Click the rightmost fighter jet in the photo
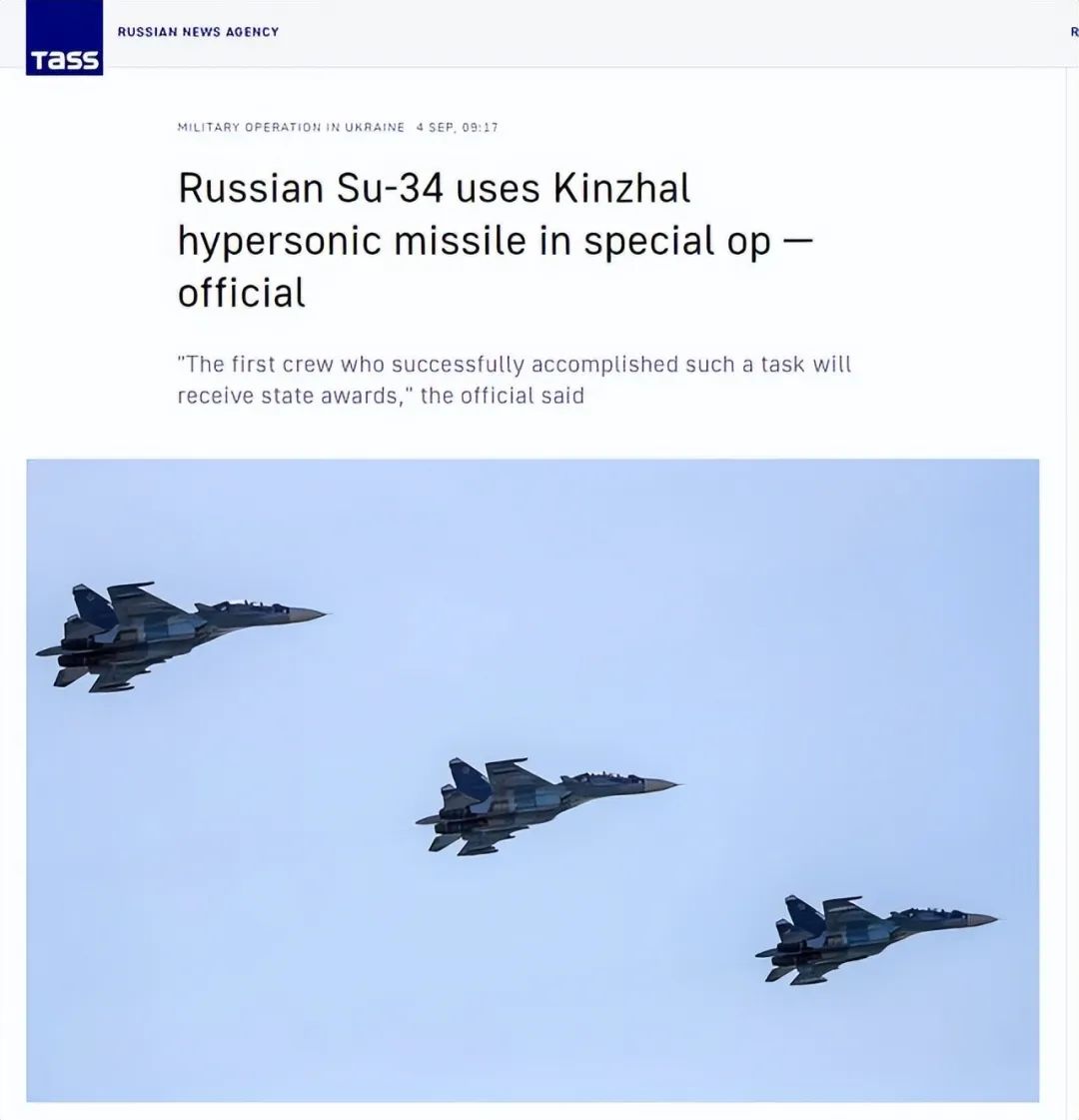The height and width of the screenshot is (1120, 1079). click(876, 938)
